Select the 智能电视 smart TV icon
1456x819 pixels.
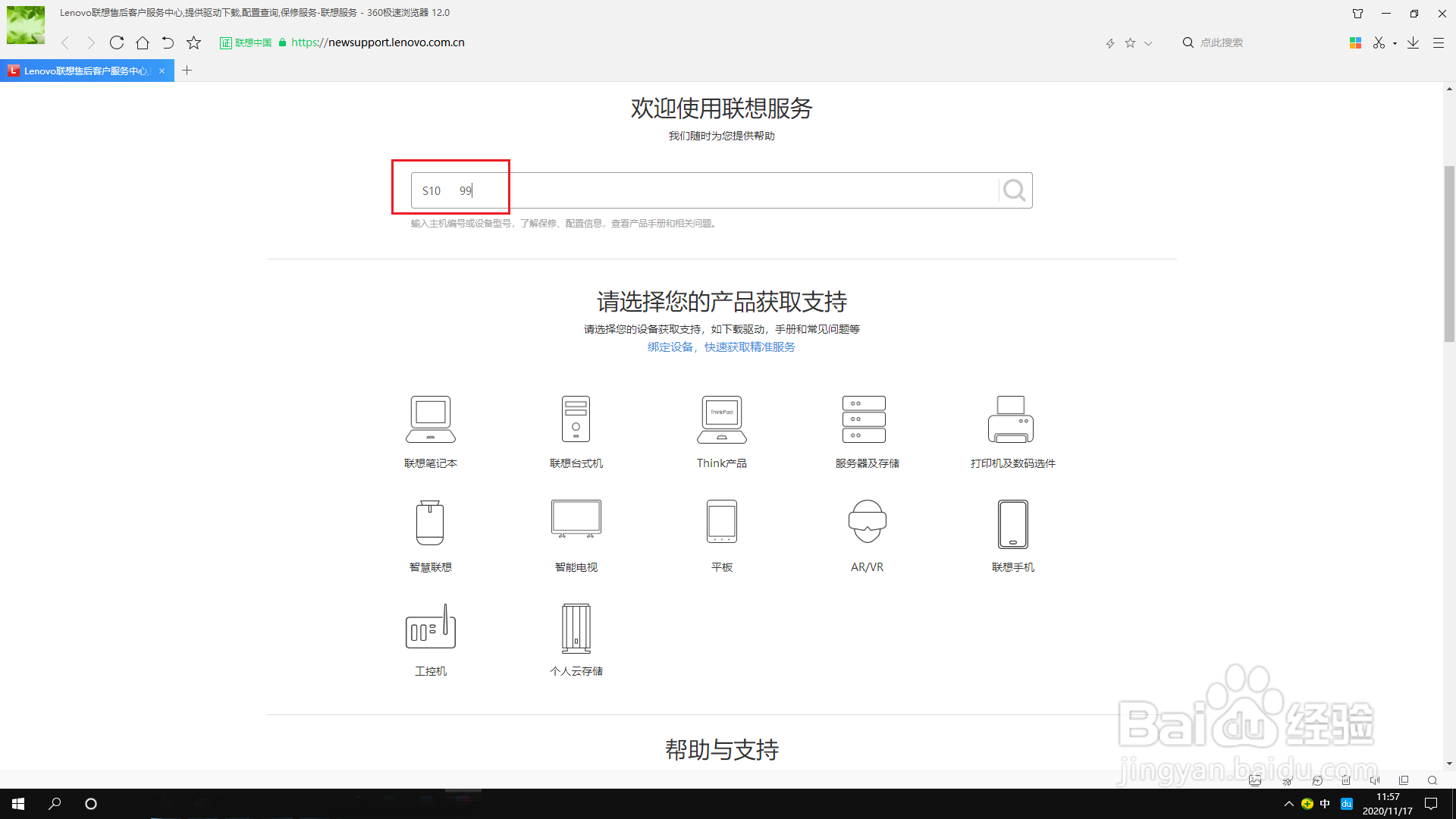point(576,519)
